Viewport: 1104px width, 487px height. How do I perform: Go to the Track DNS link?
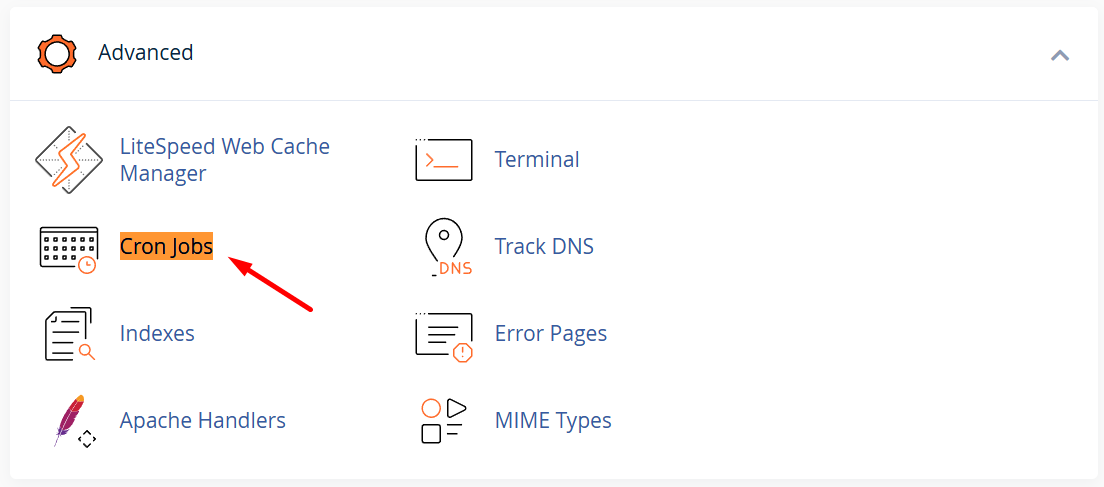[544, 246]
